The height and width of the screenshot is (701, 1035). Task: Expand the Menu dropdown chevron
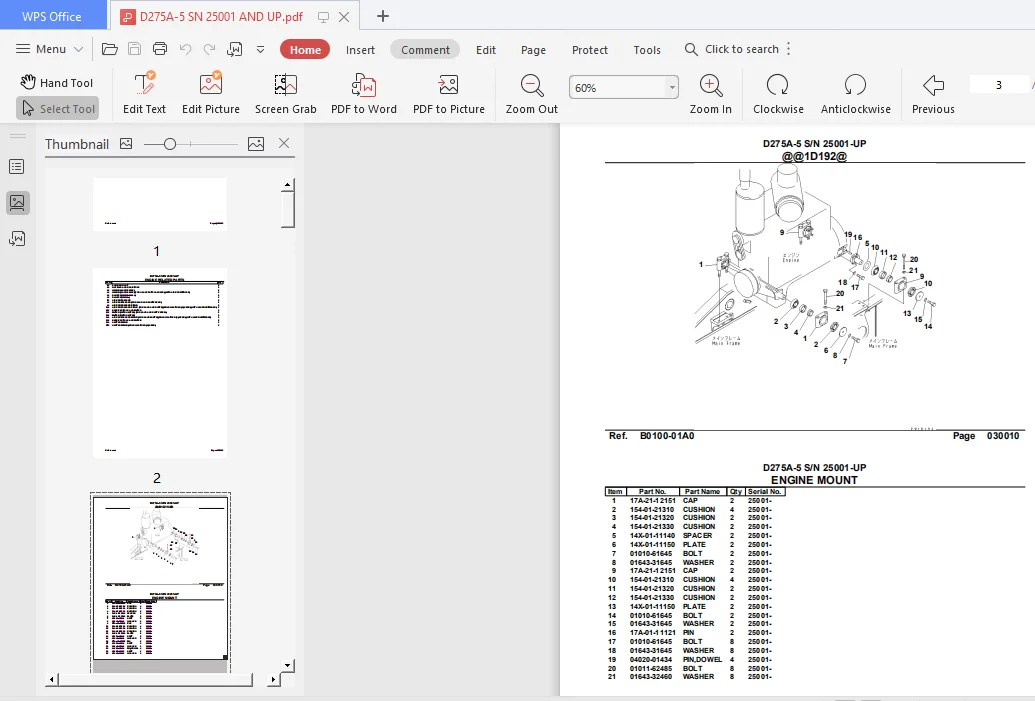point(79,50)
